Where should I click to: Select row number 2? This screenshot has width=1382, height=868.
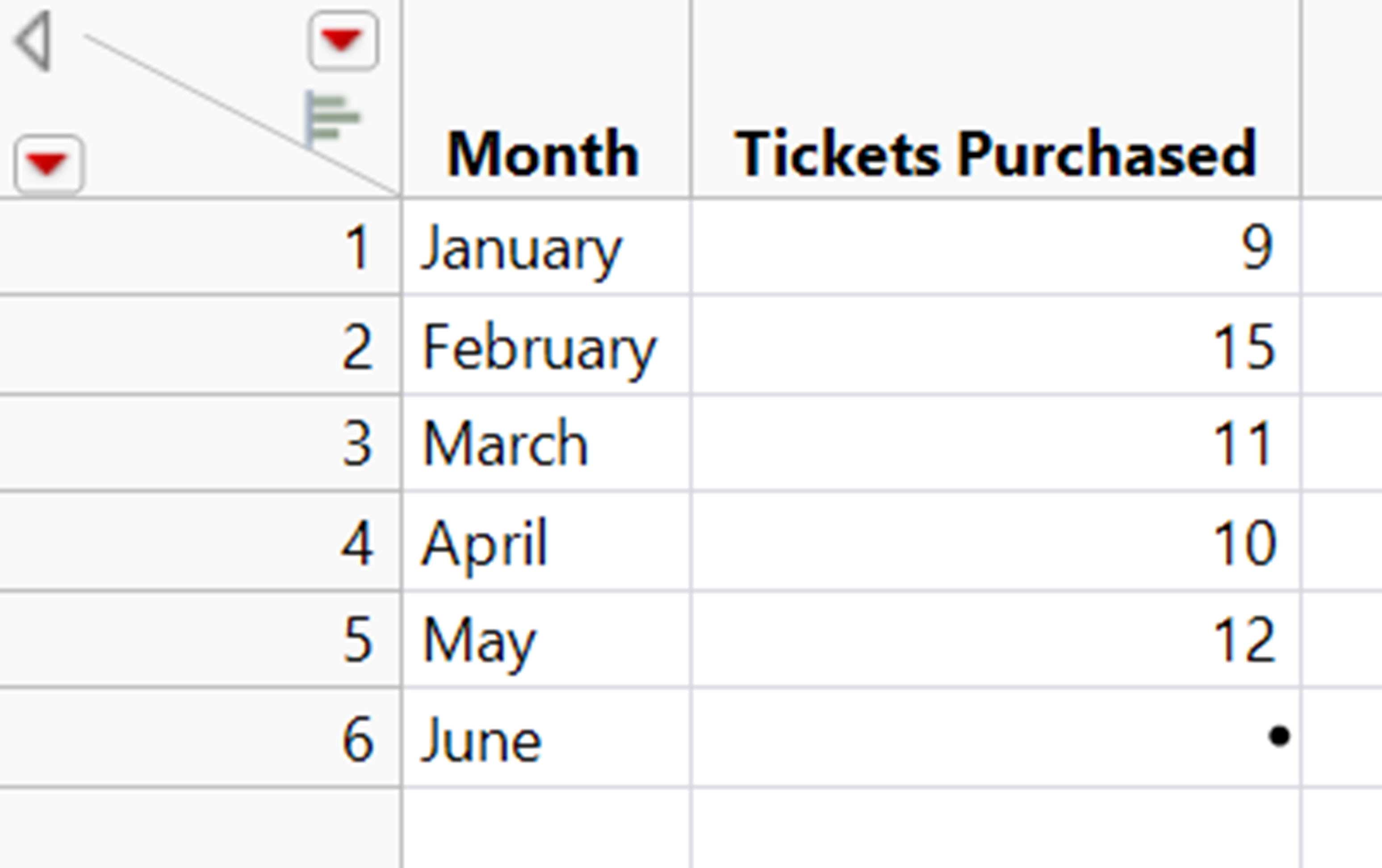point(200,345)
